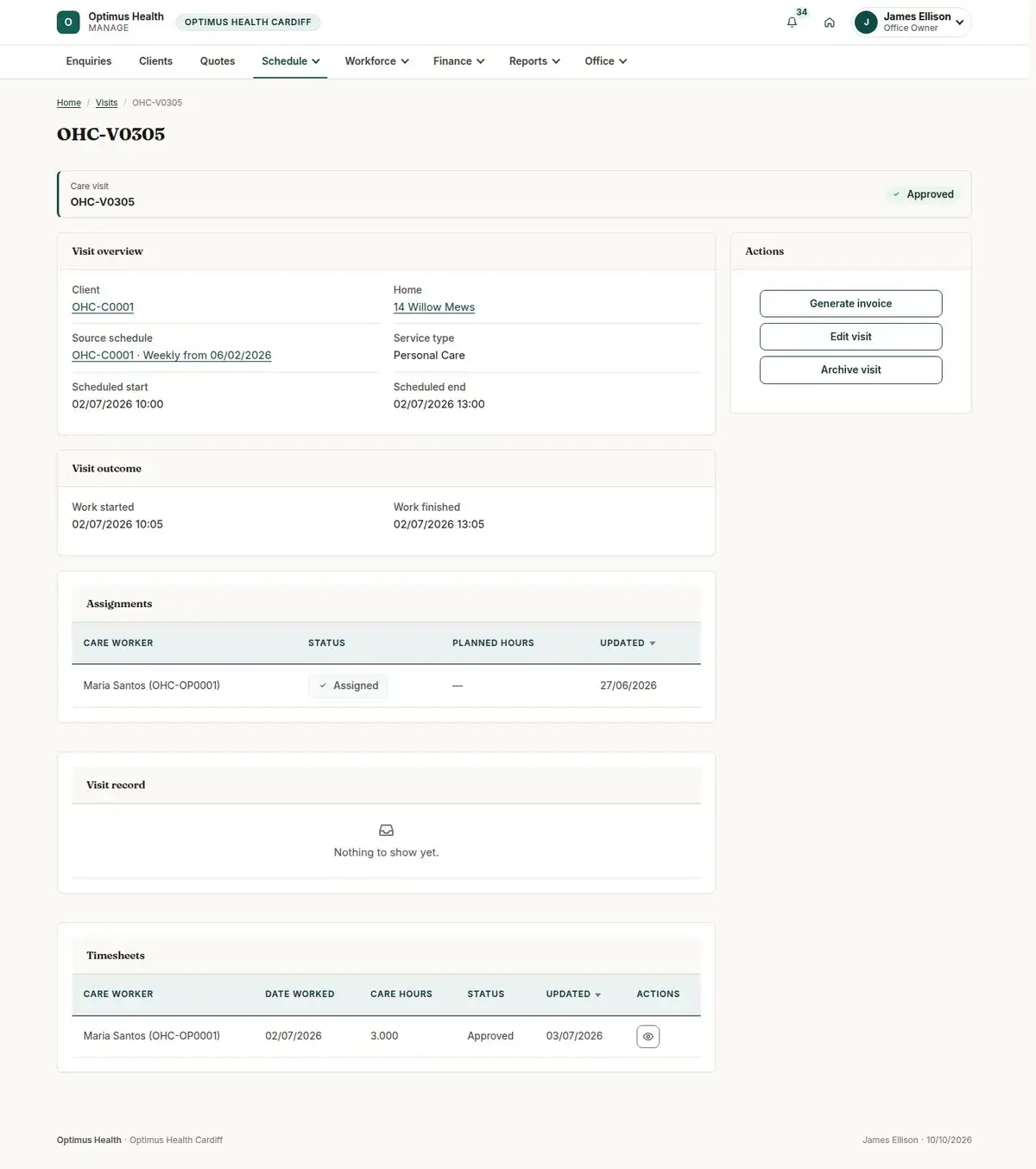Viewport: 1036px width, 1169px height.
Task: Expand the Workforce menu
Action: 376,61
